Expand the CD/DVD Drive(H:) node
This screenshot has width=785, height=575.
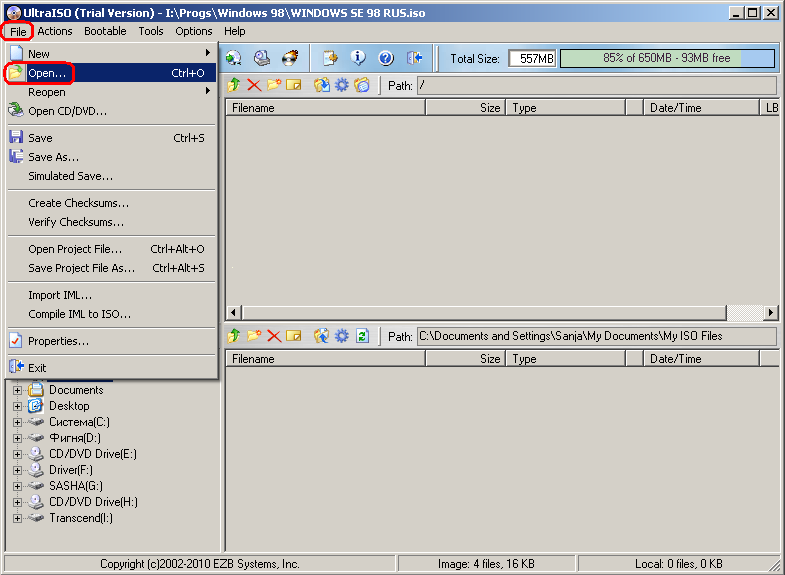click(x=18, y=502)
